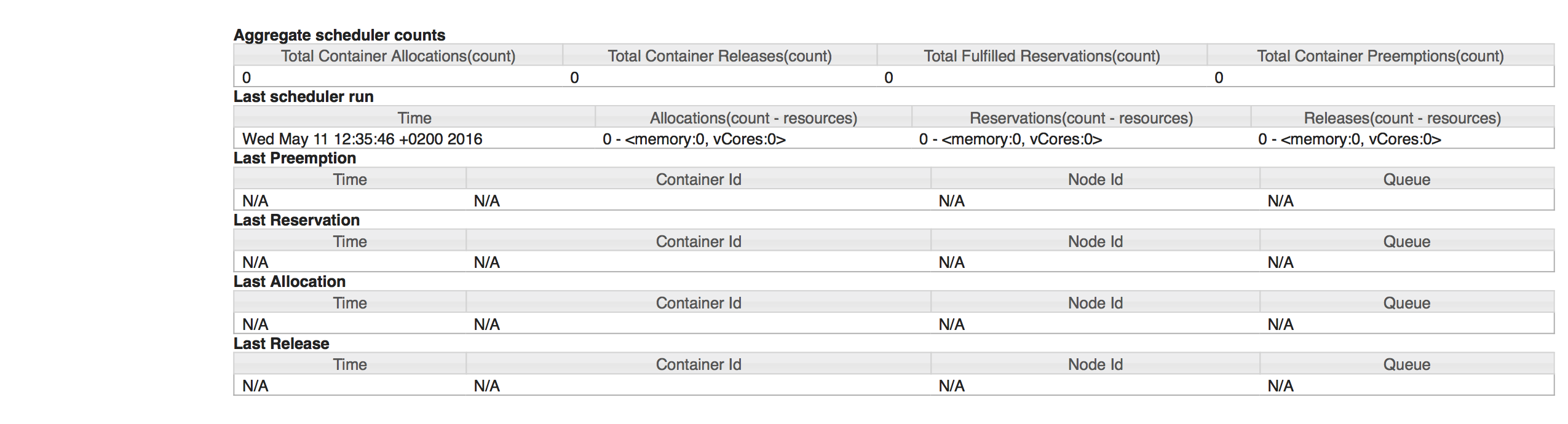Screen dimensions: 1568x424
Task: Click the Node Id header under Last Release
Action: 1095,364
